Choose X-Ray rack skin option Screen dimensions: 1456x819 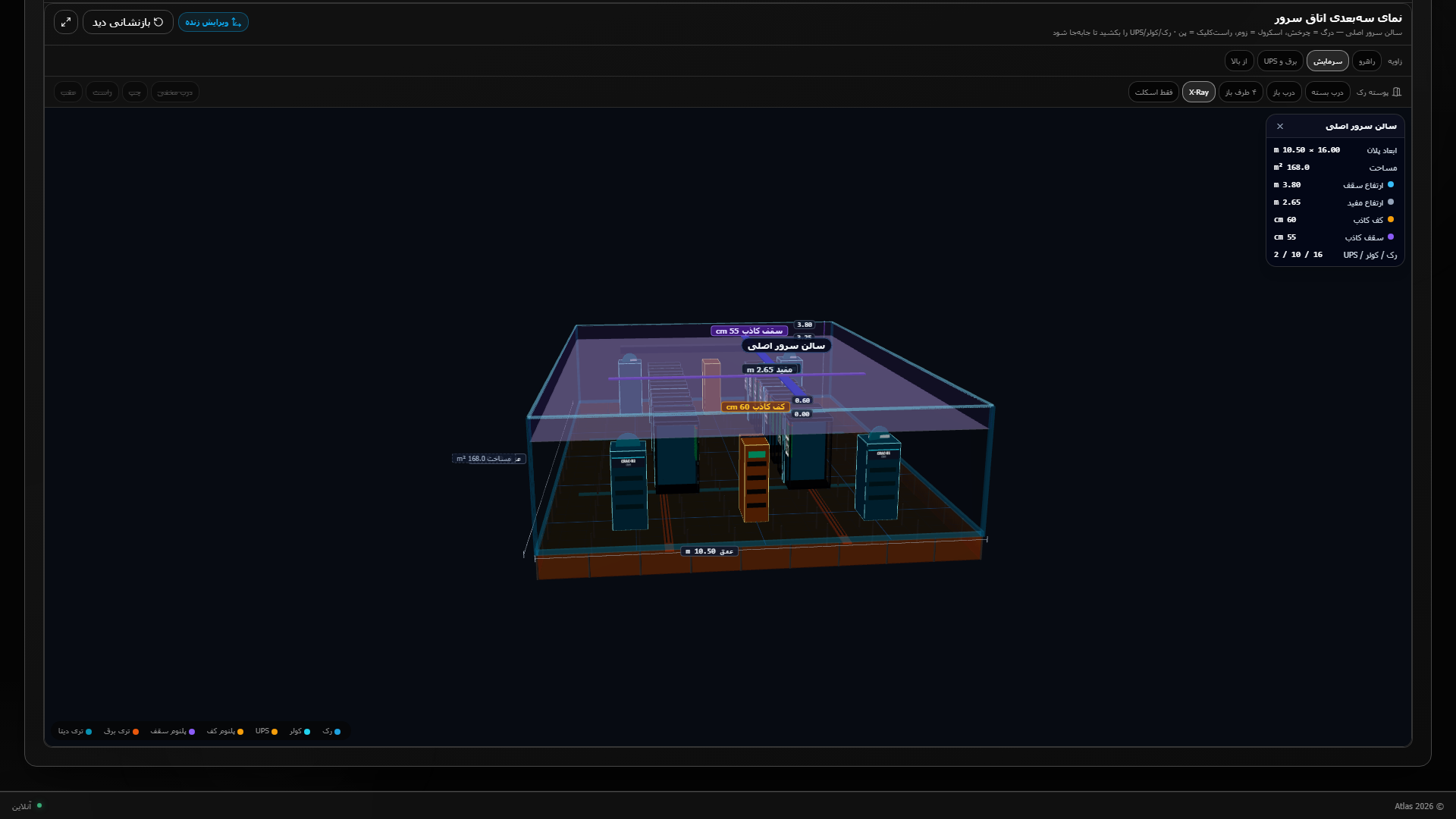coord(1198,92)
